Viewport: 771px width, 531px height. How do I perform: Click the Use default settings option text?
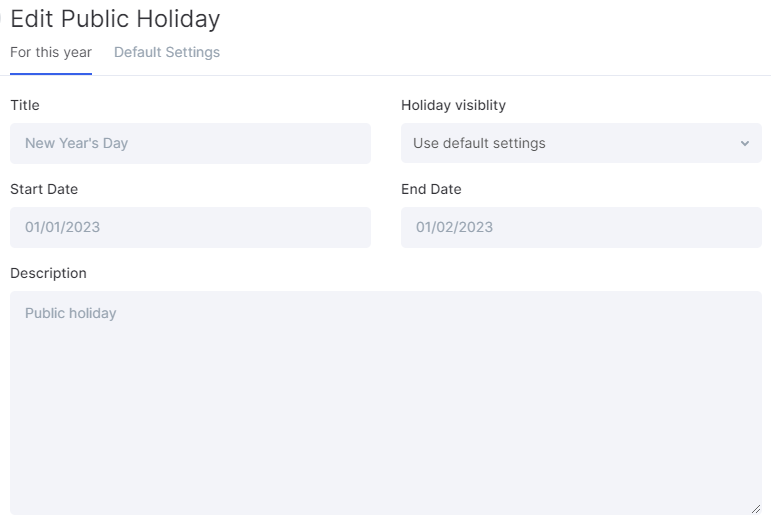[x=479, y=143]
